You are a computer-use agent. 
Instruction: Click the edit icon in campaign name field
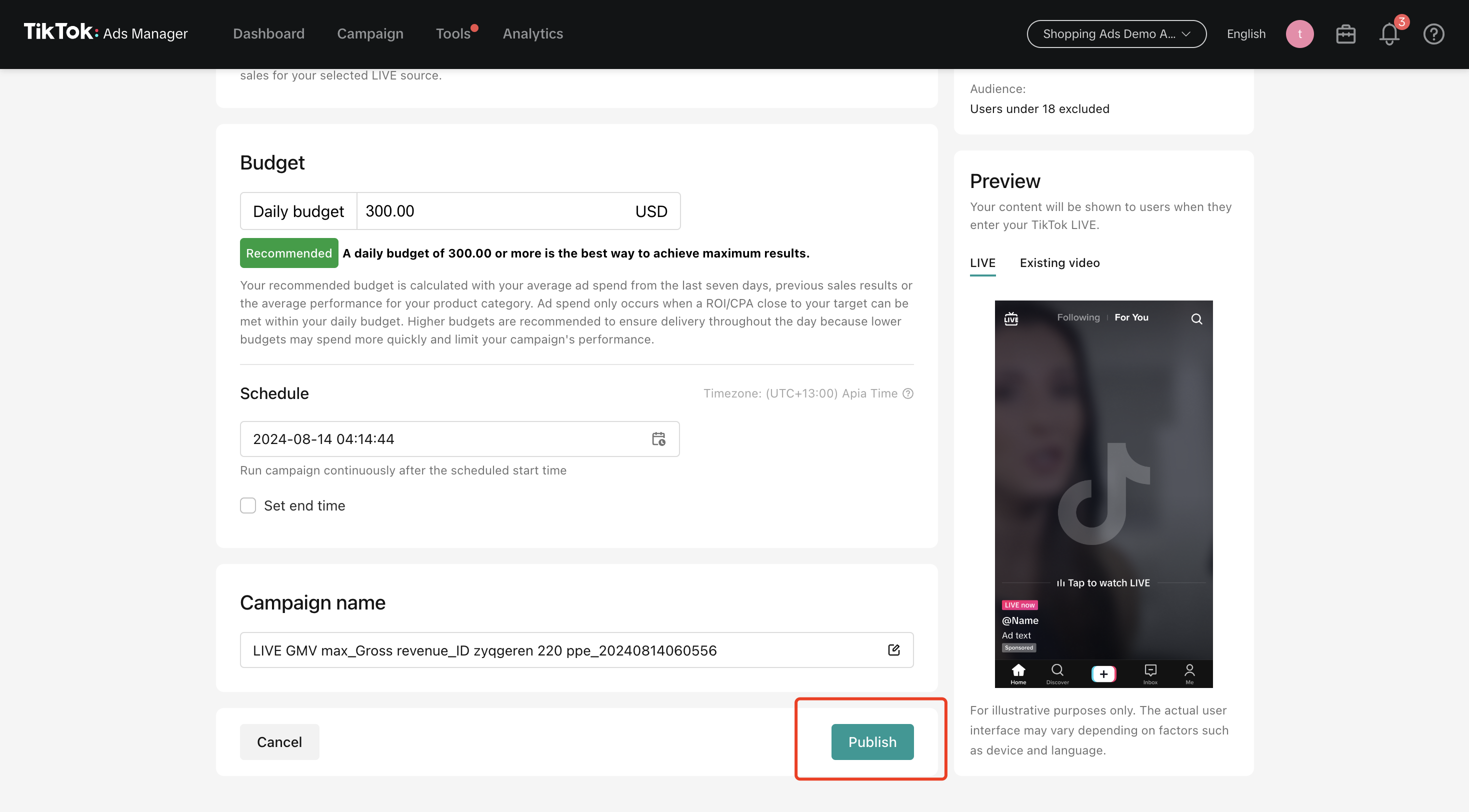point(893,650)
